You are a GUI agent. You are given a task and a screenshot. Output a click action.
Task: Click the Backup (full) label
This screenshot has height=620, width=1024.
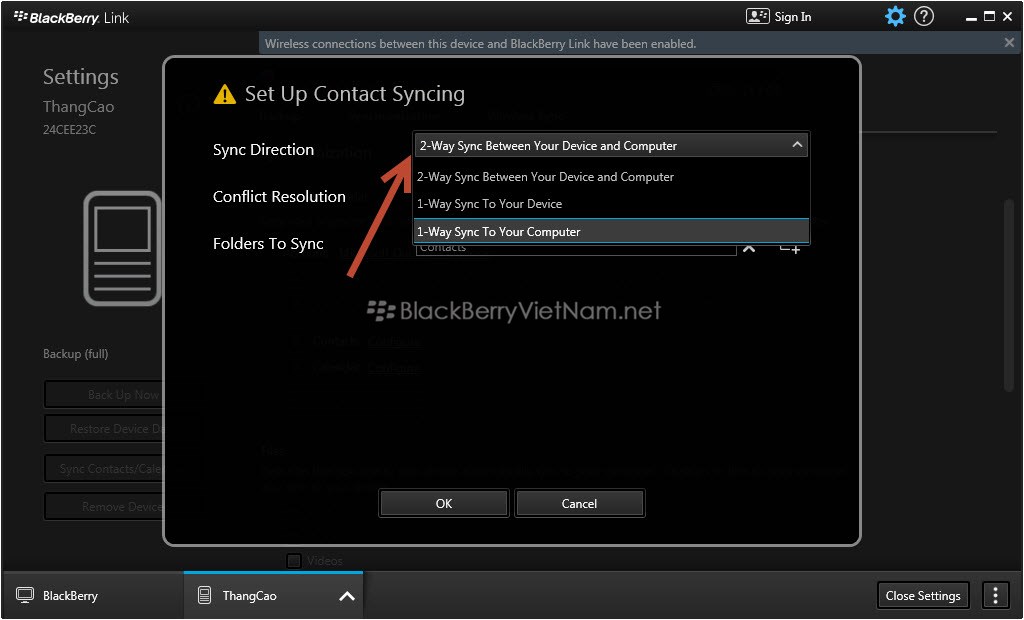coord(76,353)
